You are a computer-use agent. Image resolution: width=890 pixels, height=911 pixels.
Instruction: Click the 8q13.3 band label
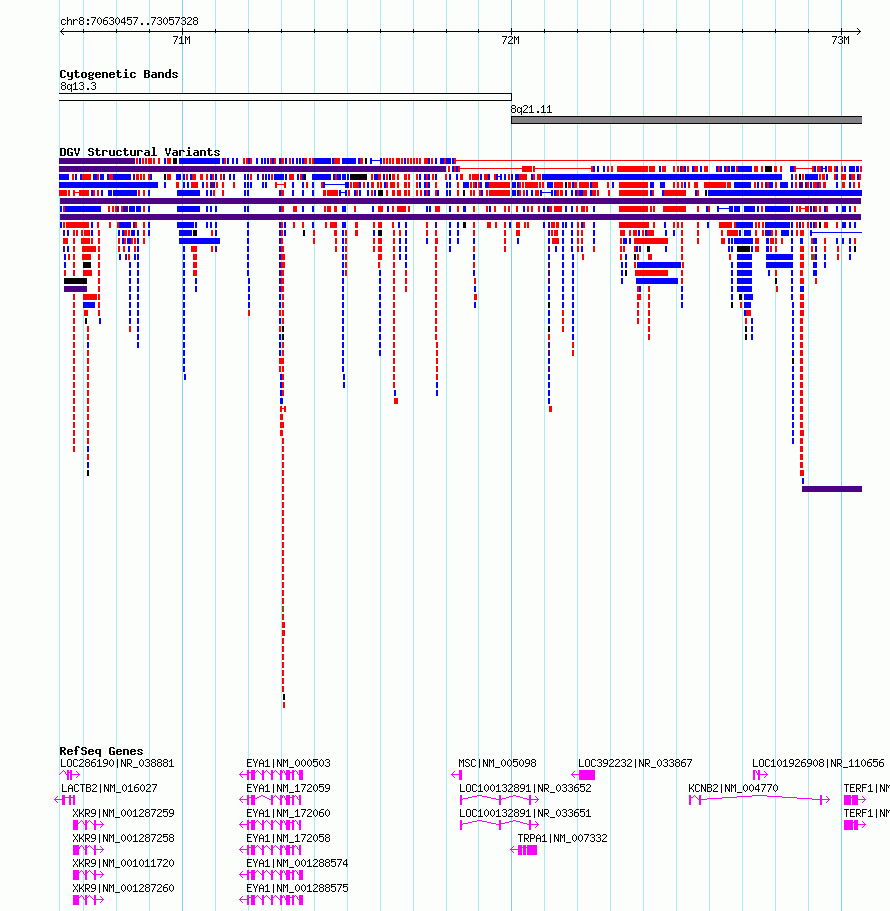click(78, 86)
